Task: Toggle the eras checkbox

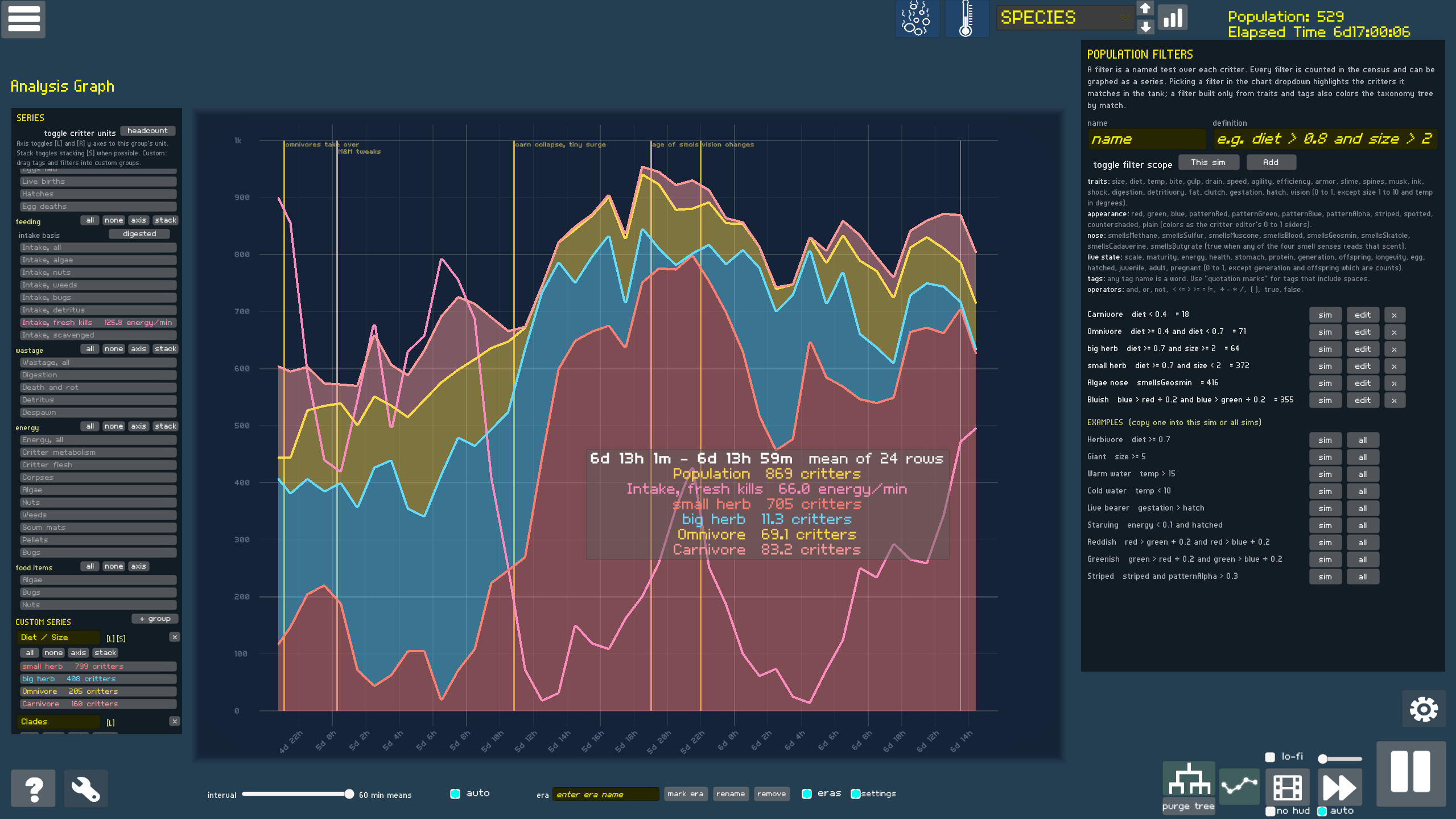Action: coord(807,794)
